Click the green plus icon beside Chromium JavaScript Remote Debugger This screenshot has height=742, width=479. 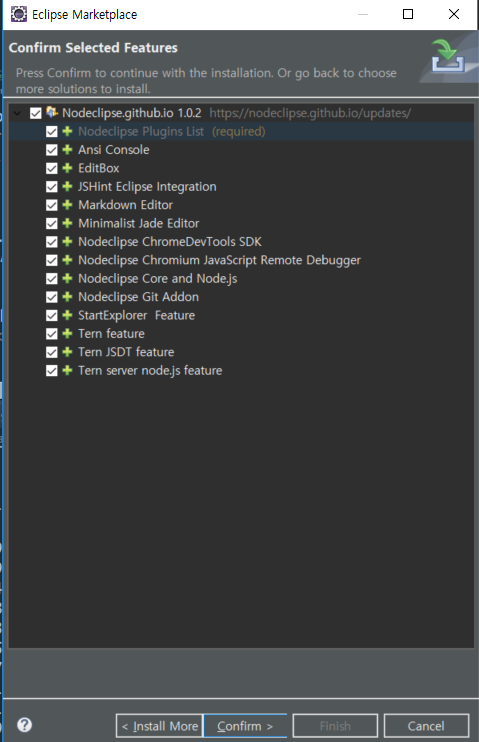tap(67, 260)
